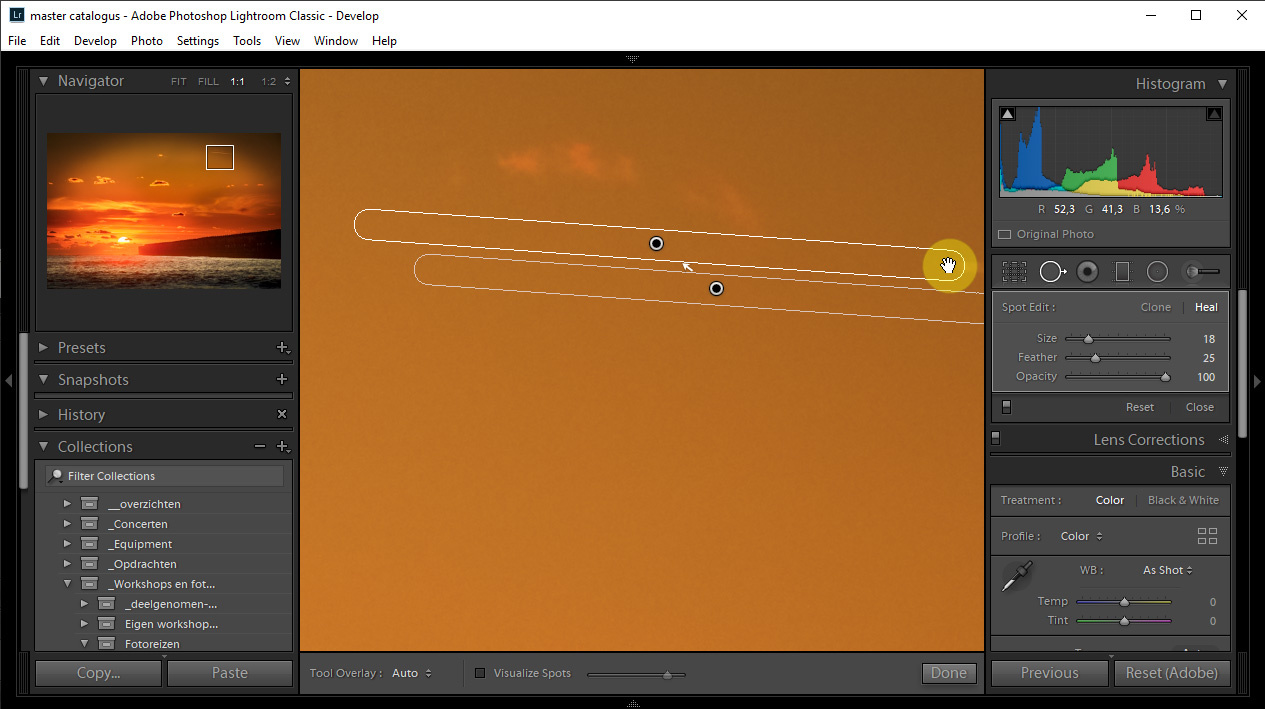Clear History with the X icon
The height and width of the screenshot is (709, 1265).
[x=282, y=414]
